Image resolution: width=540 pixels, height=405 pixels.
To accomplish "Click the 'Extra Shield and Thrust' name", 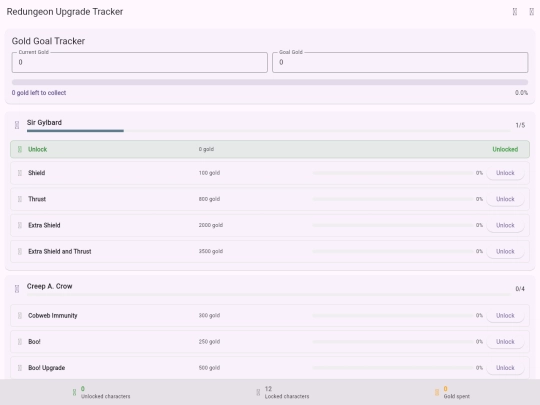I will [x=60, y=251].
